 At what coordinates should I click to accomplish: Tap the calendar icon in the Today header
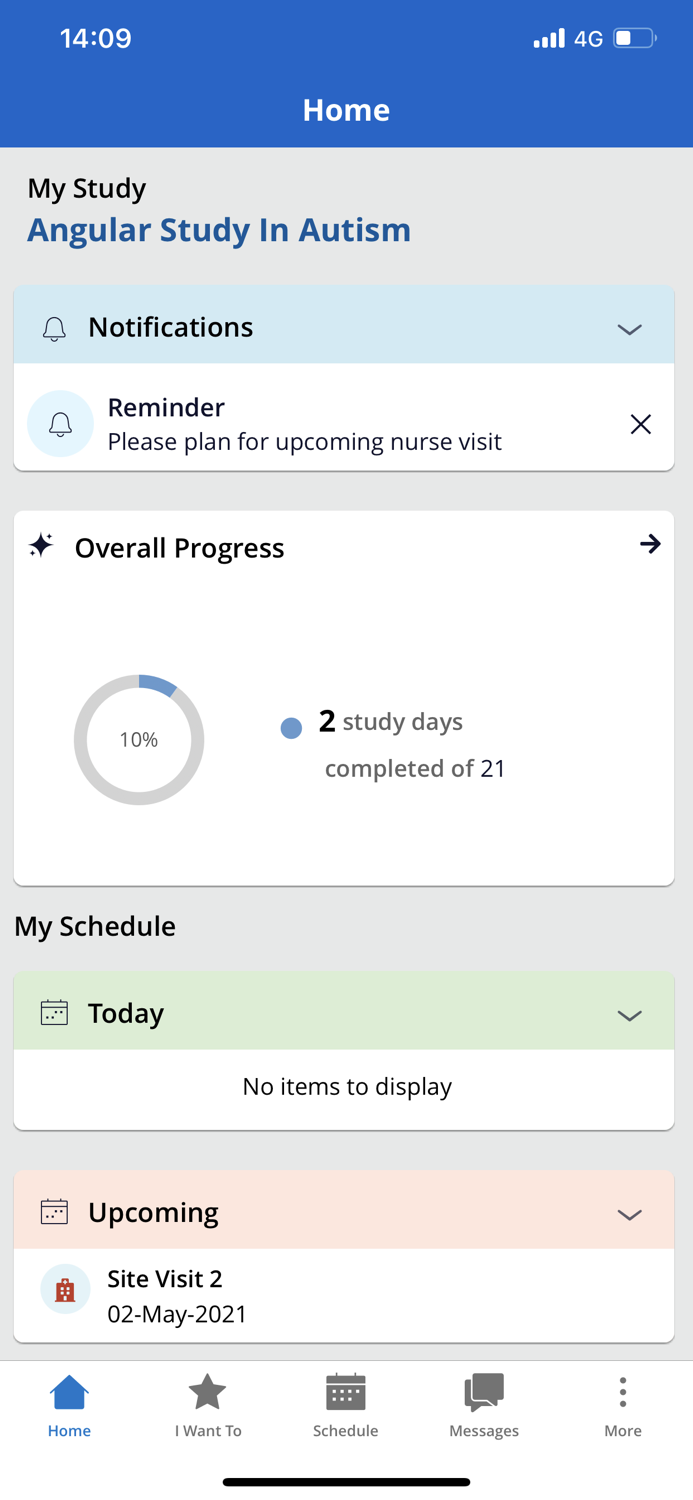54,1013
